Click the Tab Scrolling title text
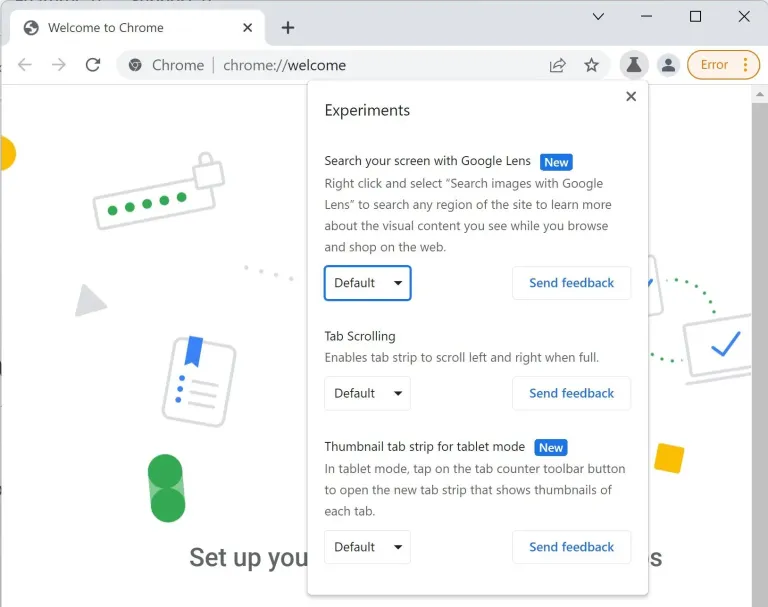768x607 pixels. coord(360,336)
